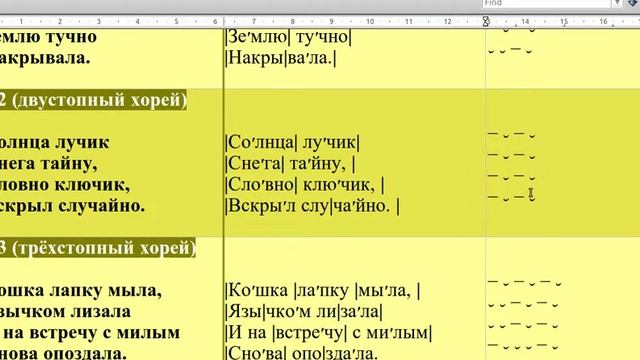Viewport: 640px width, 360px height.
Task: Click the bold line 'ловно ключик,'
Action: point(65,185)
